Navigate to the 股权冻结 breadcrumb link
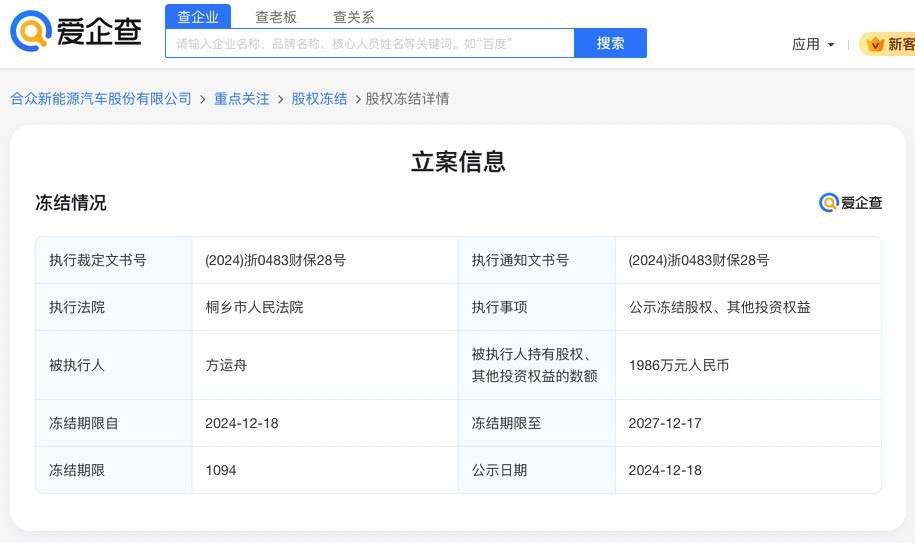The width and height of the screenshot is (915, 543). [x=319, y=98]
